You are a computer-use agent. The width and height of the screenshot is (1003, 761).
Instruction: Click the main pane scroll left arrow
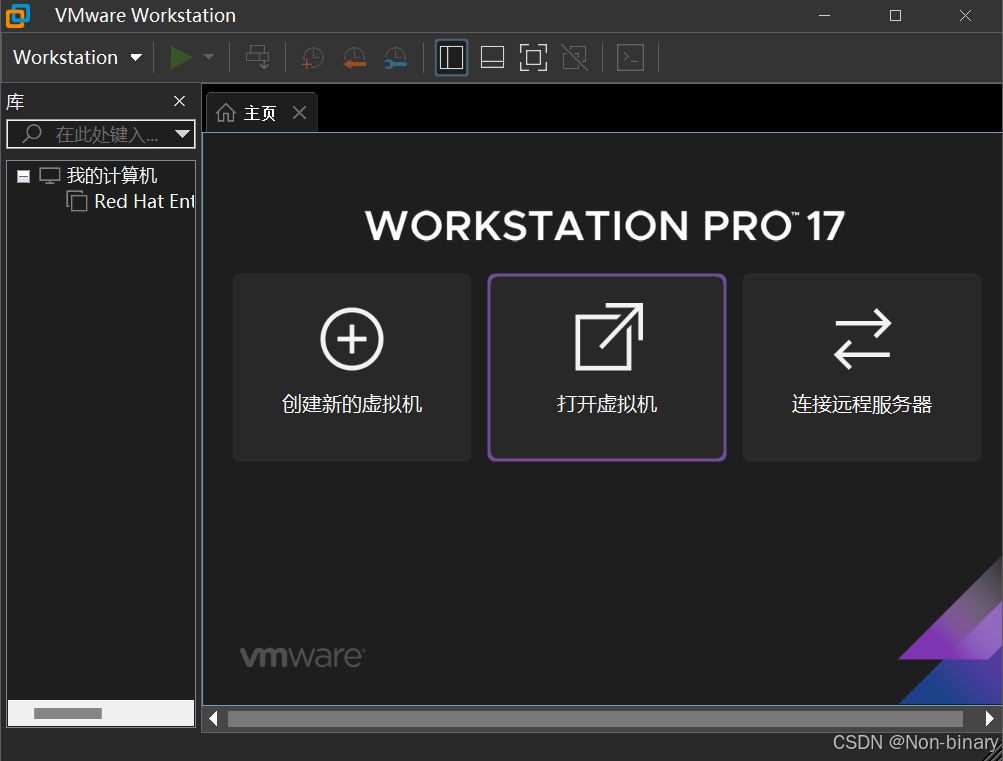pos(213,719)
